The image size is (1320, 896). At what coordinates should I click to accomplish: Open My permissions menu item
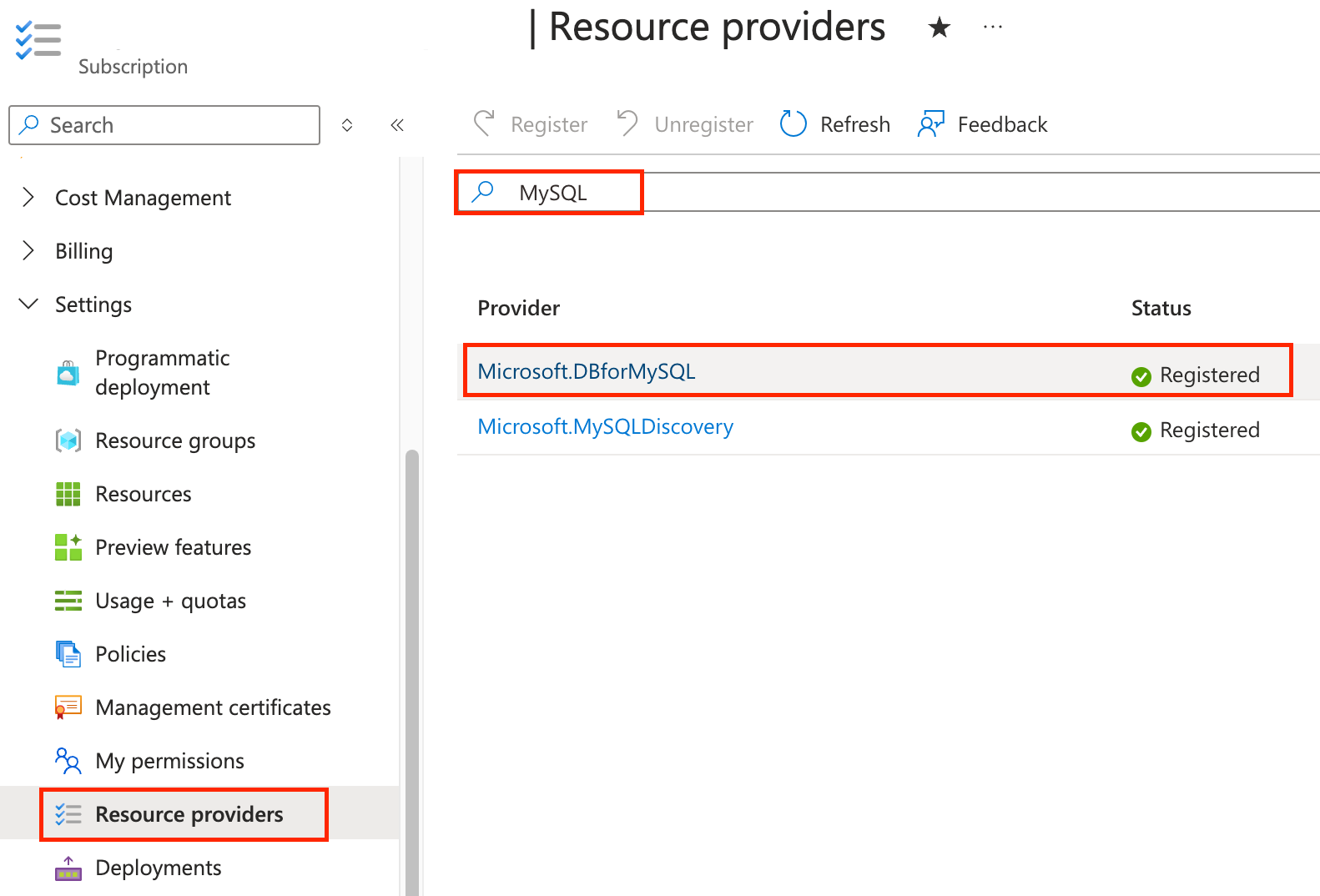[x=169, y=761]
